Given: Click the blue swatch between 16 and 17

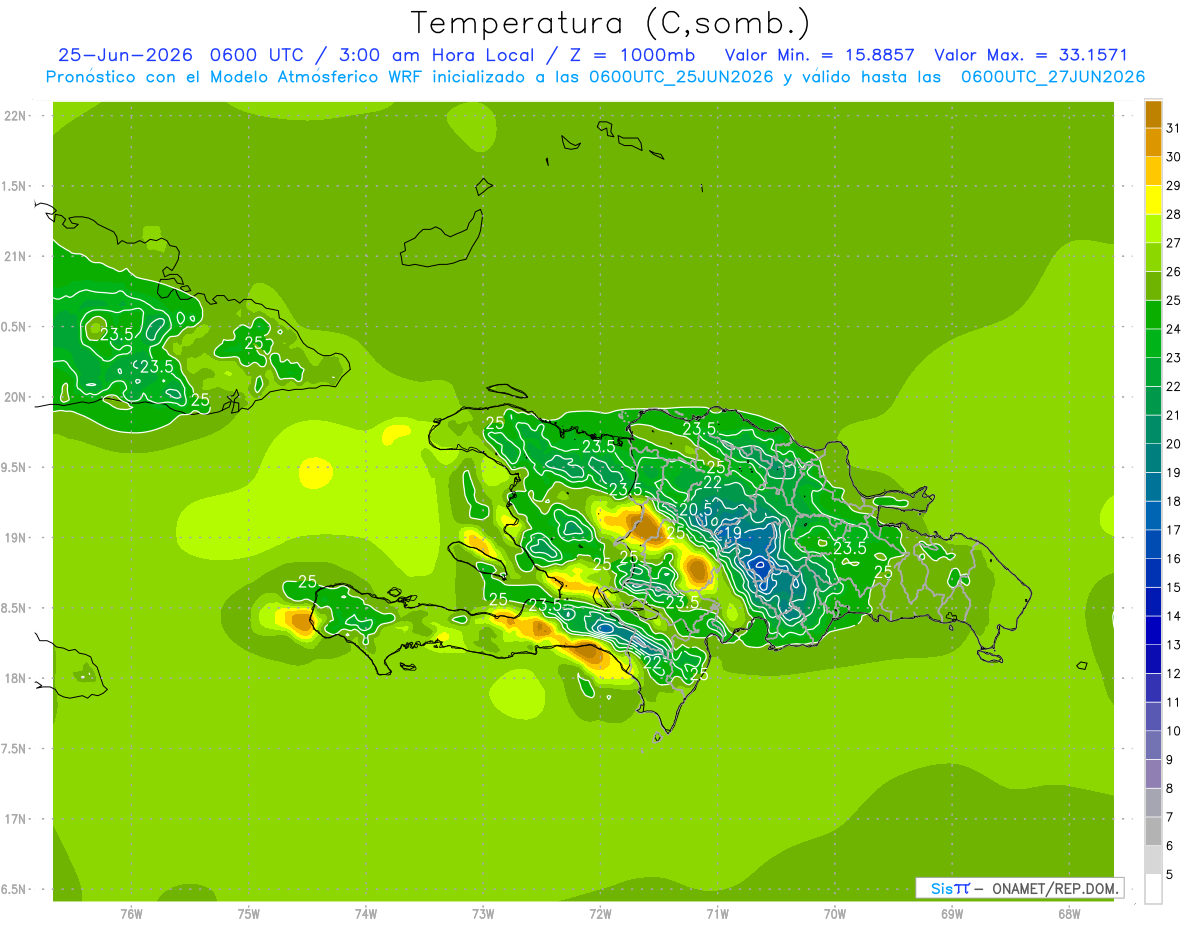Looking at the screenshot, I should click(x=1153, y=545).
